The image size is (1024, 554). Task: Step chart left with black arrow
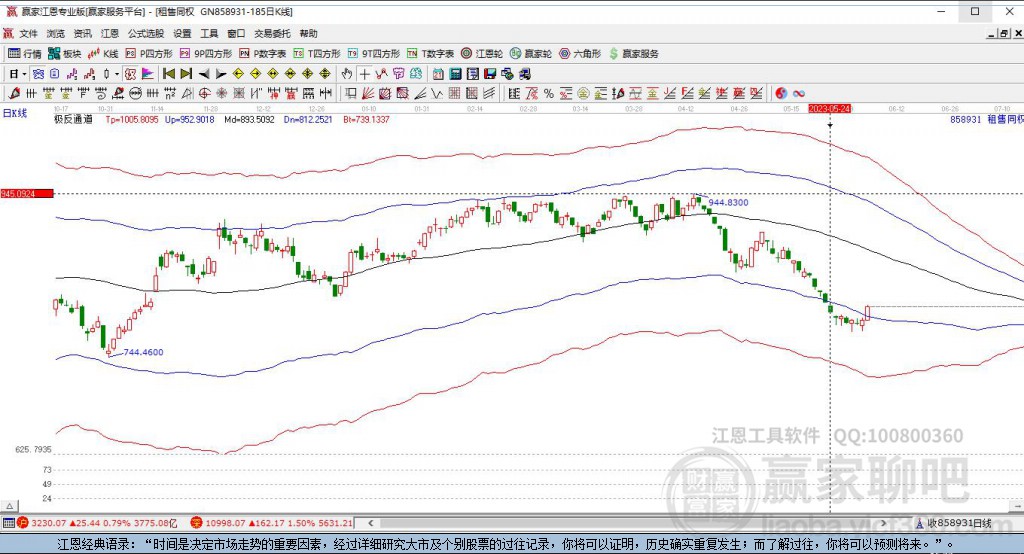[204, 74]
